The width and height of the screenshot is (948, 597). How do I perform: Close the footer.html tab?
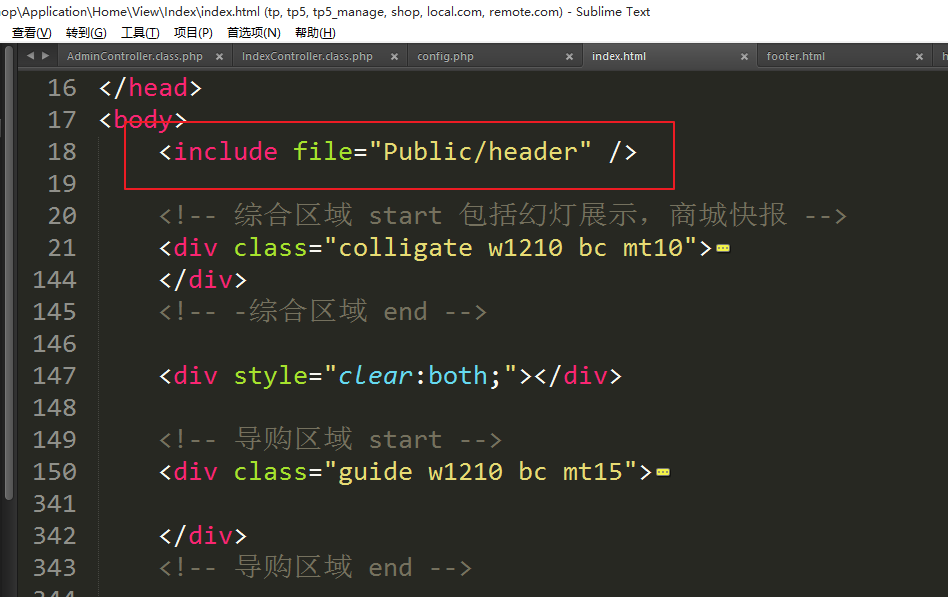tap(919, 57)
